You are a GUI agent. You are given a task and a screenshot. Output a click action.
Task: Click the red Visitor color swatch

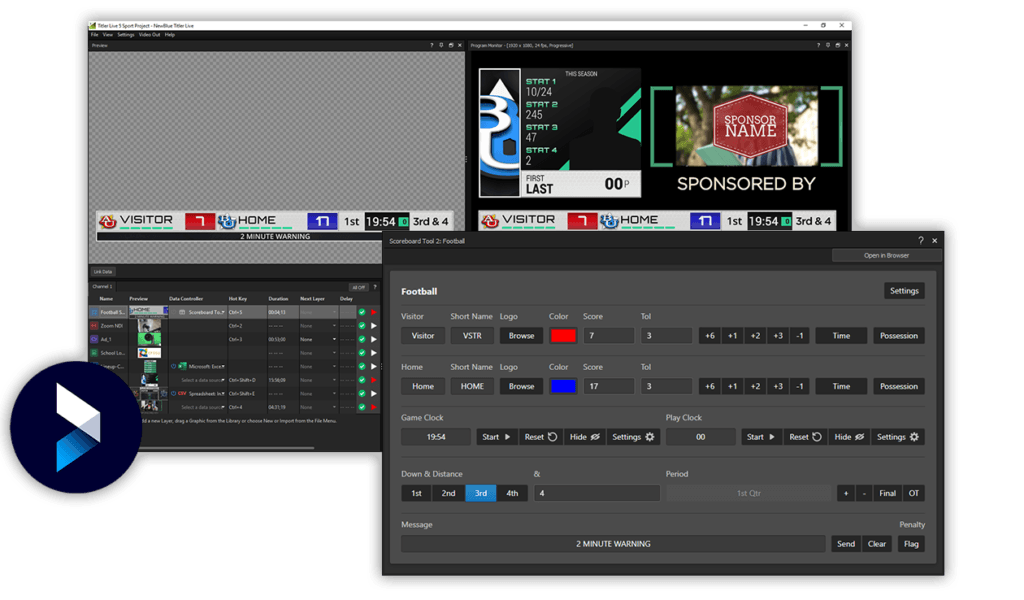tap(564, 335)
